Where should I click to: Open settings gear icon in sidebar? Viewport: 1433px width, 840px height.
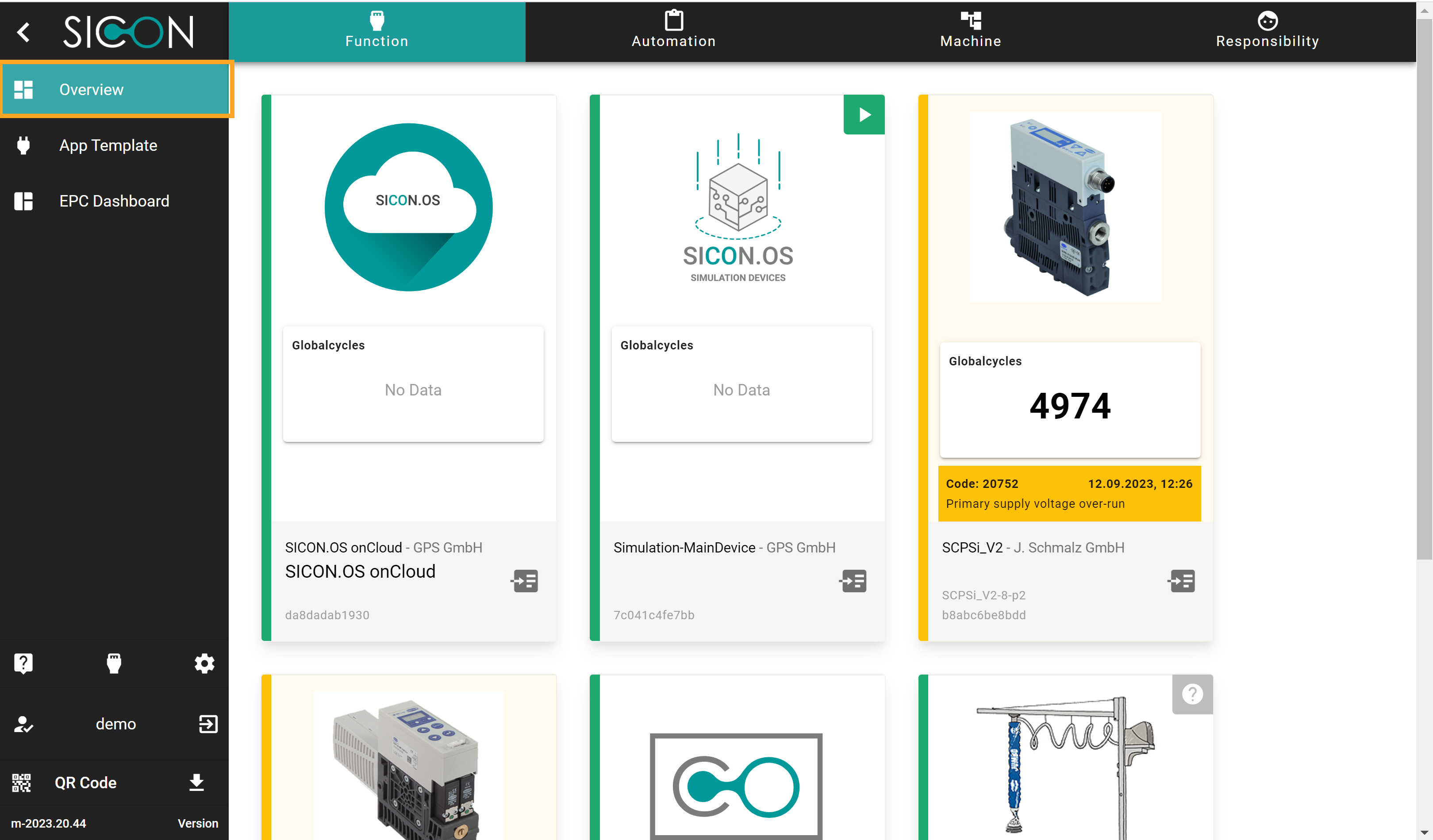tap(204, 663)
